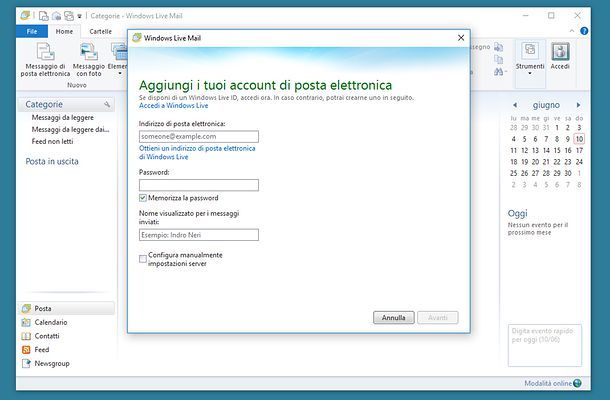
Task: Open the File menu tab
Action: pyautogui.click(x=32, y=31)
